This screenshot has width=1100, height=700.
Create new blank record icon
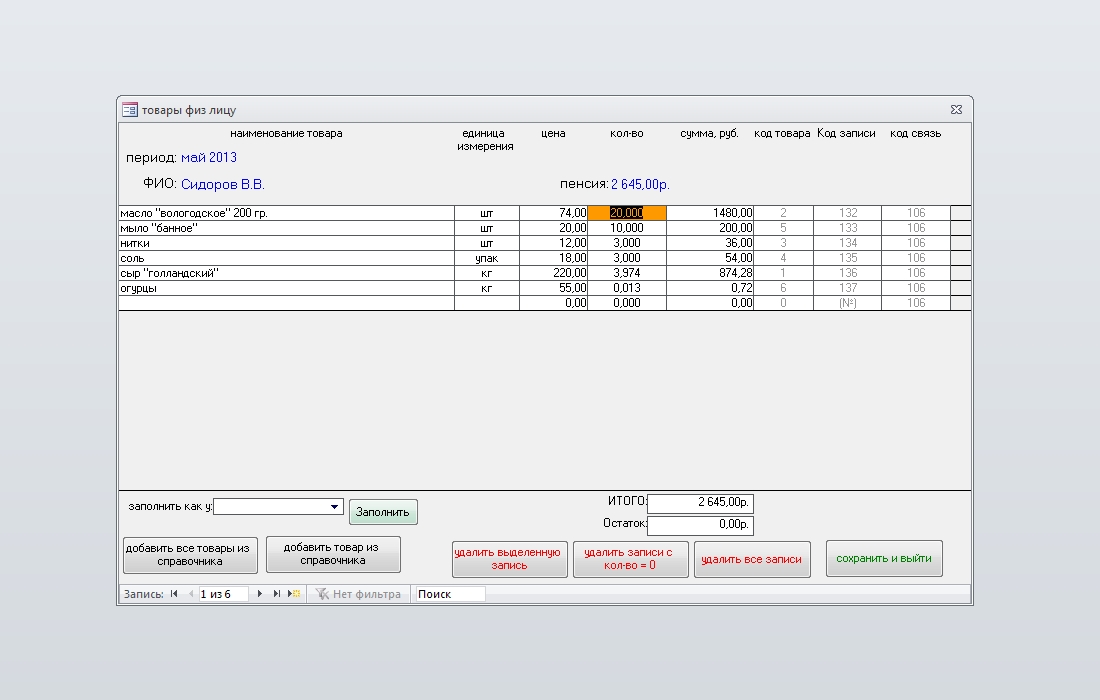pyautogui.click(x=294, y=594)
